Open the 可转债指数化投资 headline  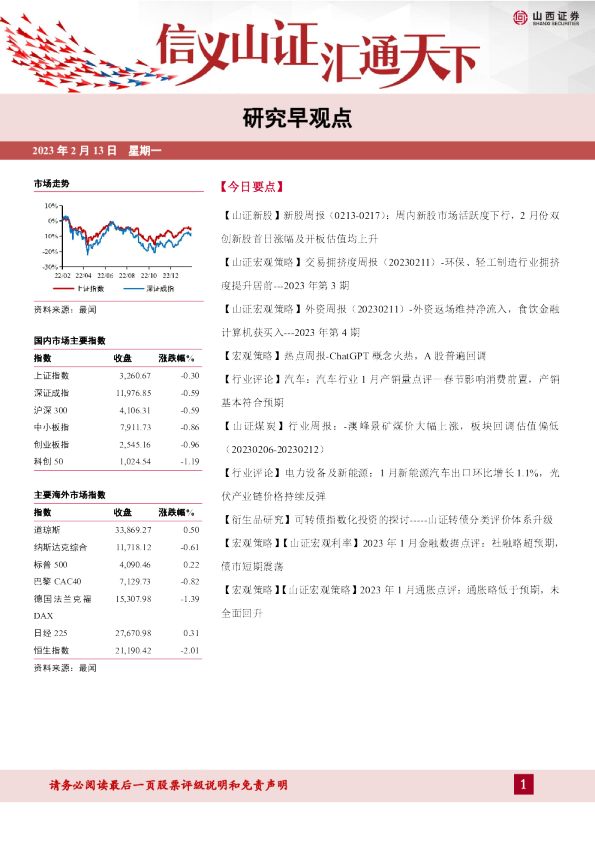coord(387,519)
